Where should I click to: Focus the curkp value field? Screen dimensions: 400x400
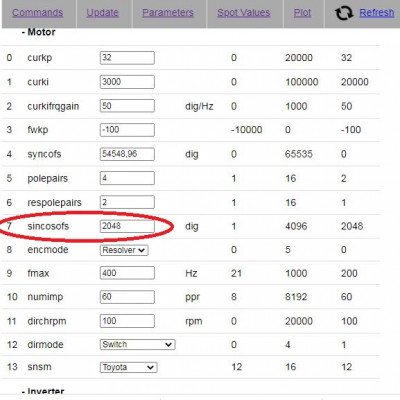(127, 58)
